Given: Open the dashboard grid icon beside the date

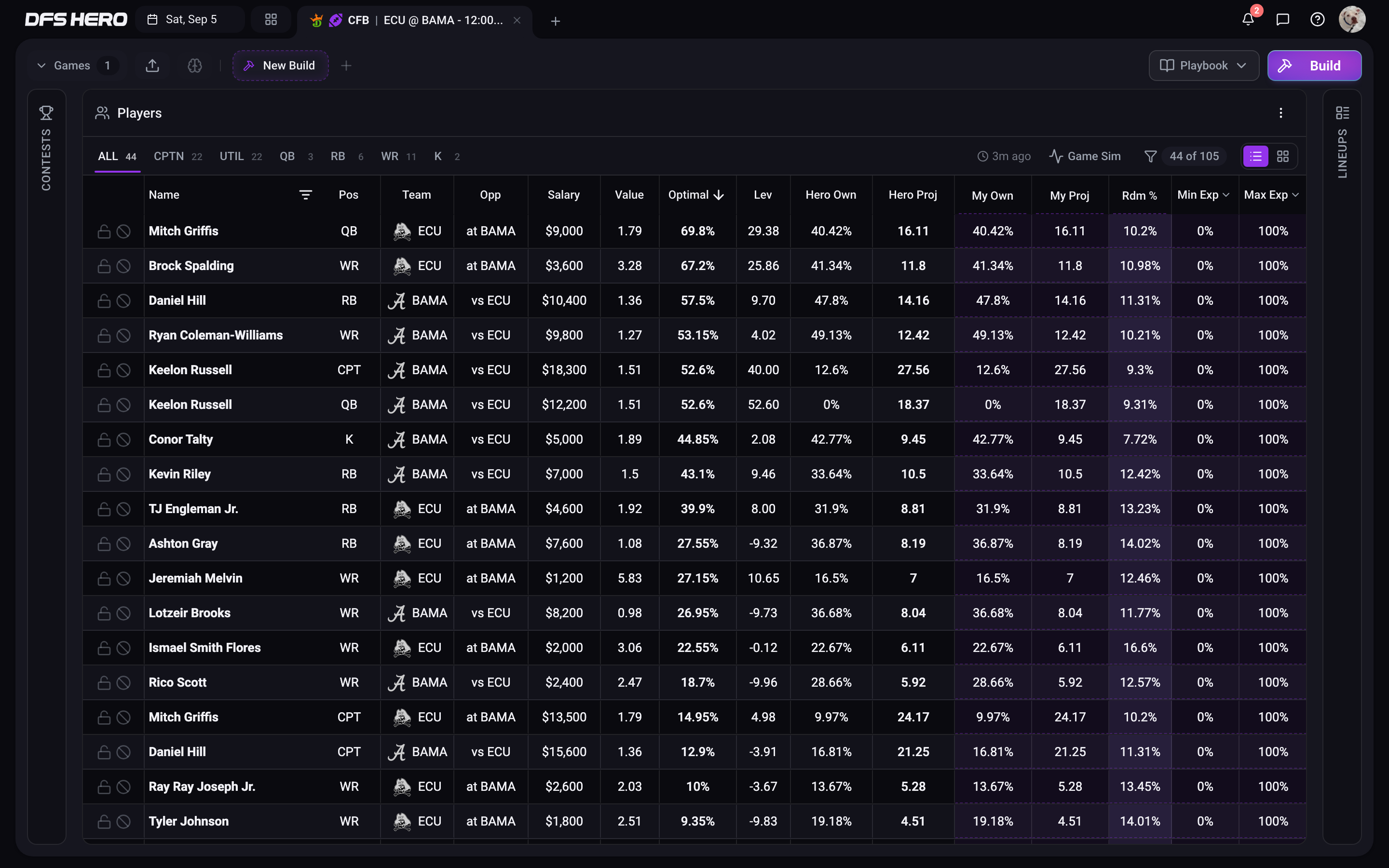Looking at the screenshot, I should [x=271, y=19].
